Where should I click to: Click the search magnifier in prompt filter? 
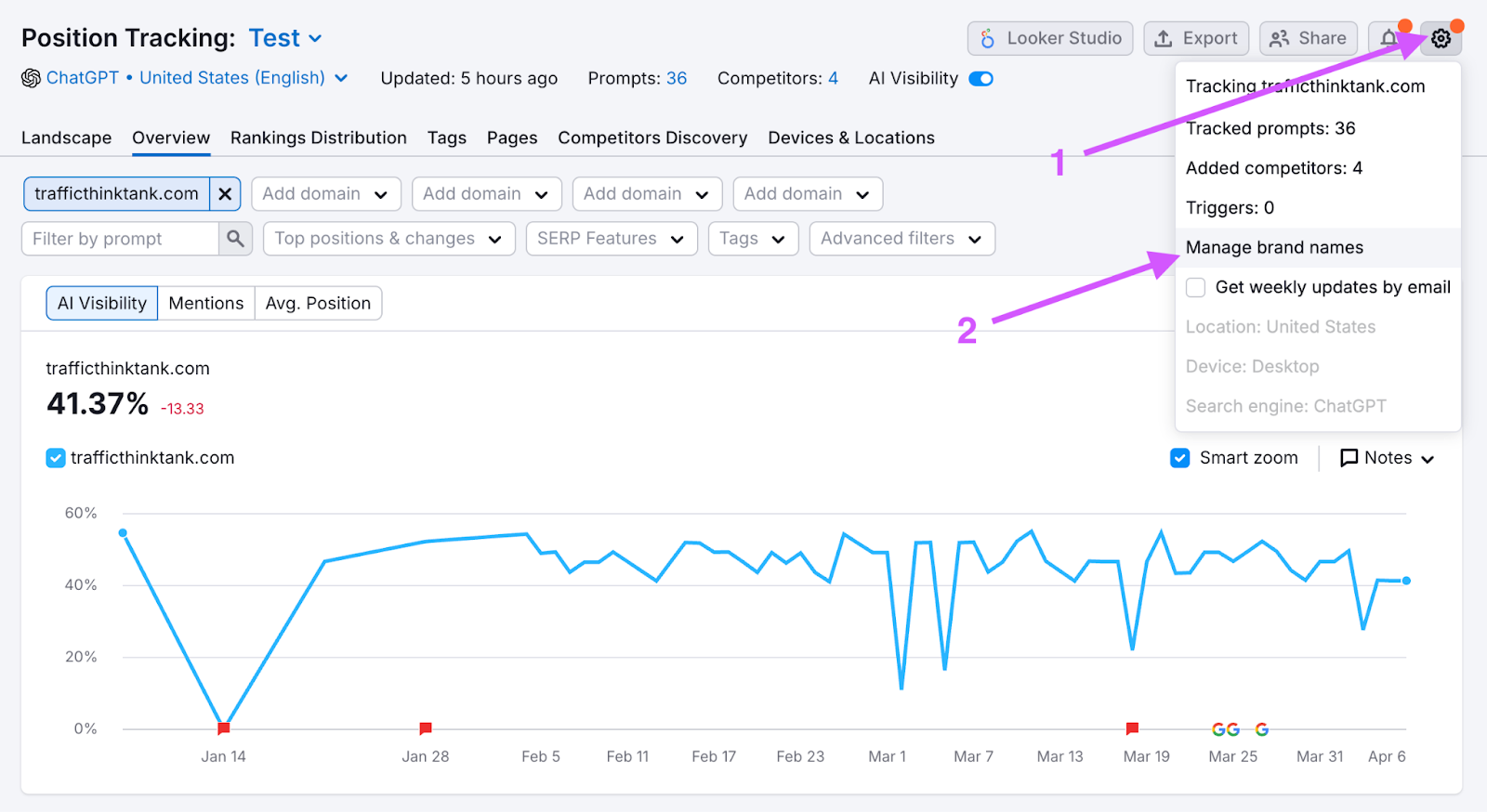(x=236, y=239)
